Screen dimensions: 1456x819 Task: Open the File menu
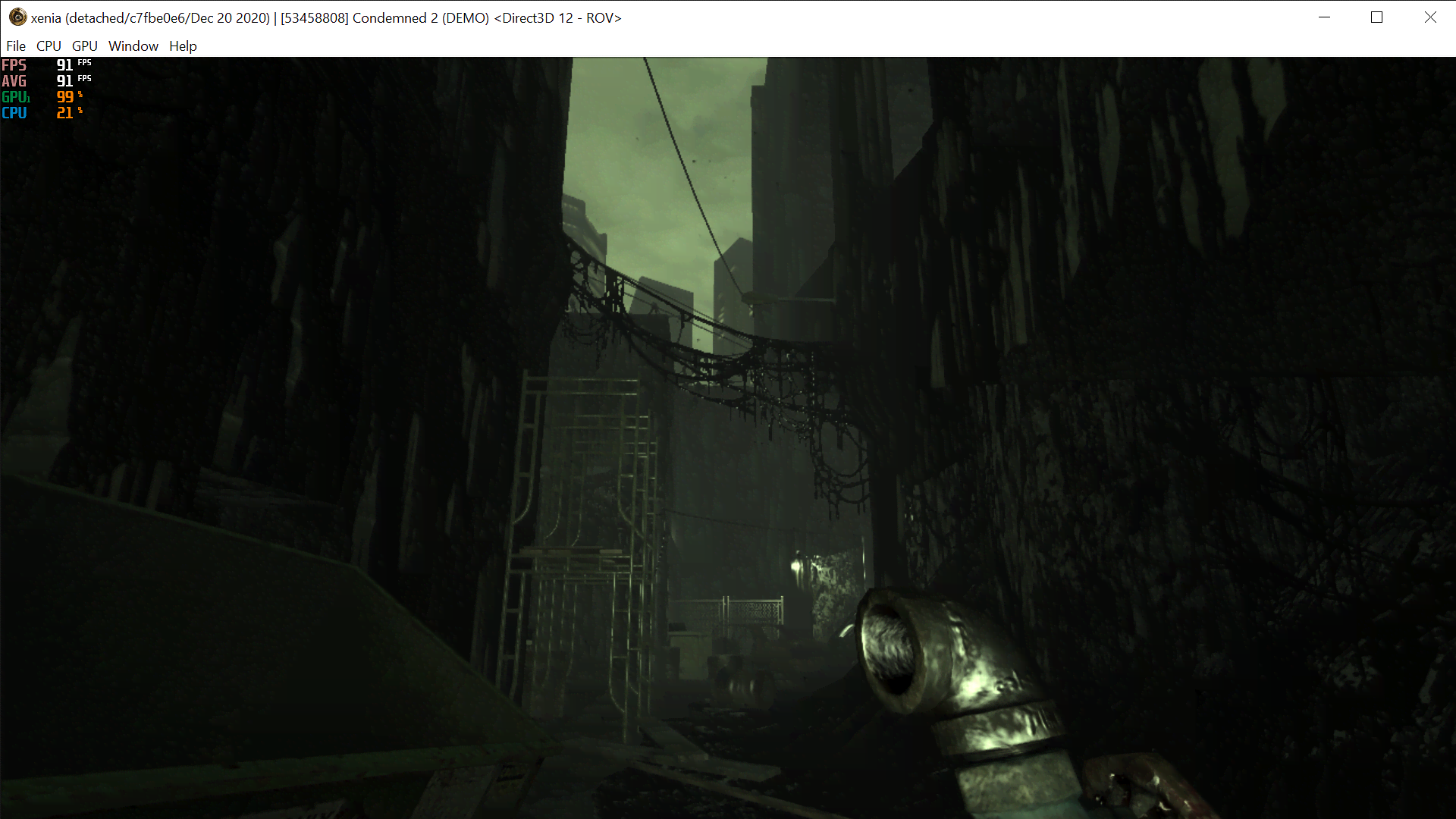click(16, 45)
